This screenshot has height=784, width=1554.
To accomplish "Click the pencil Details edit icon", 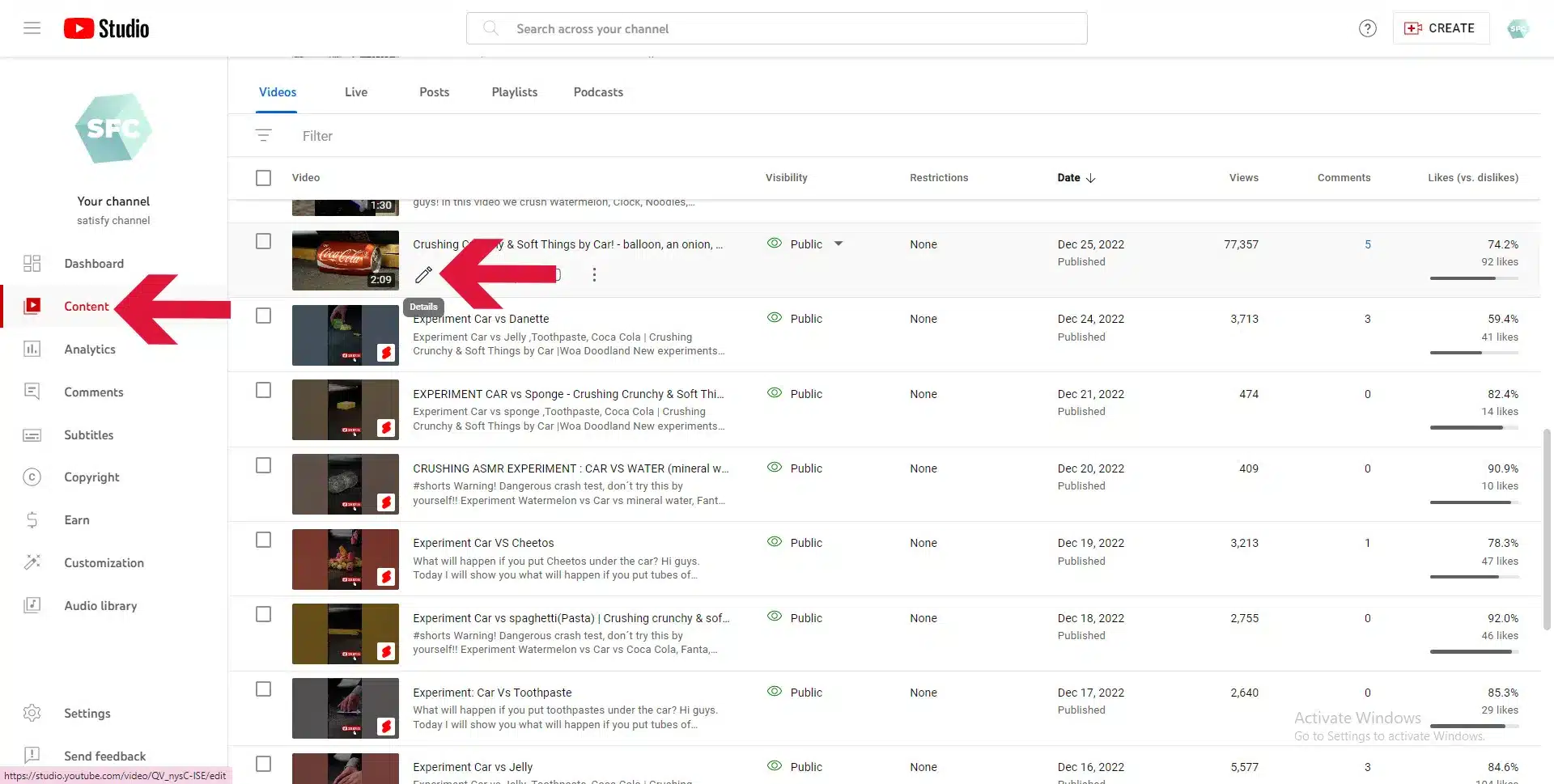I will point(423,275).
